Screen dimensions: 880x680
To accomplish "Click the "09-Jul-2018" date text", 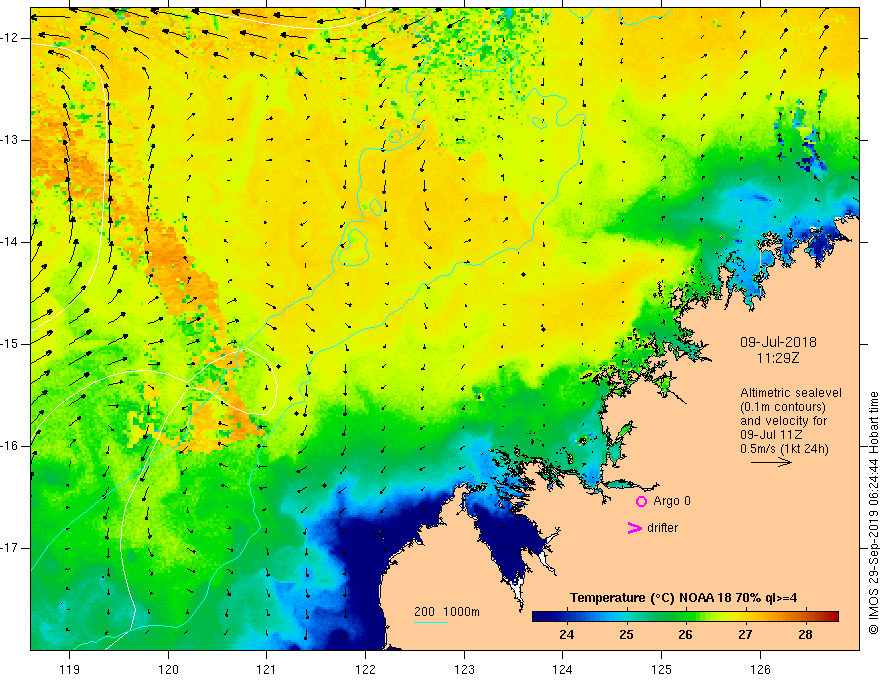I will 778,342.
